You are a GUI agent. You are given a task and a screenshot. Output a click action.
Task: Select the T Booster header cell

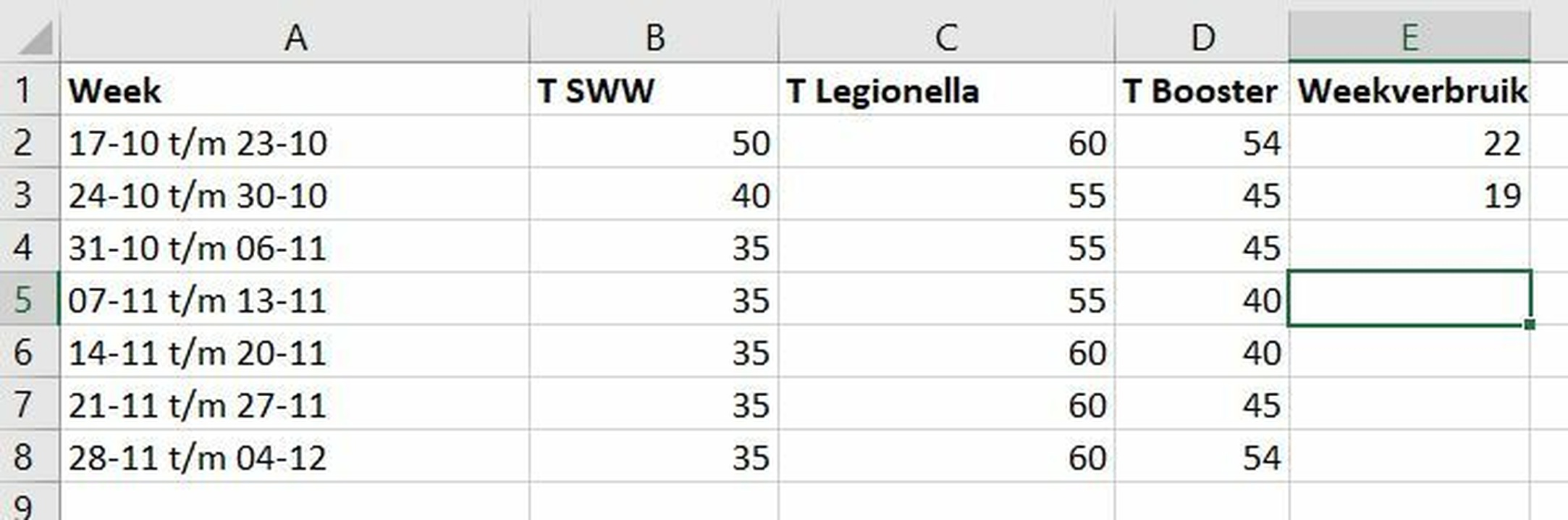[1202, 91]
